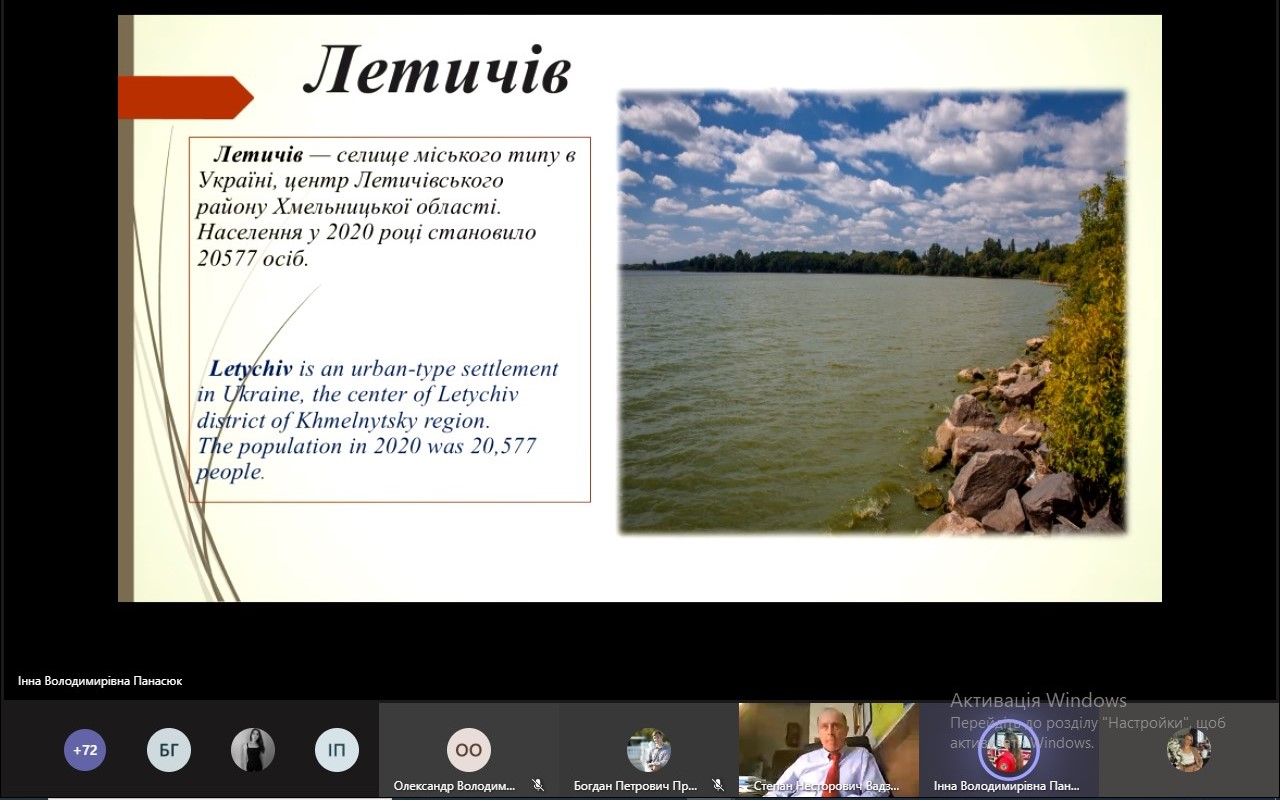1280x800 pixels.
Task: Click Олександр's muted microphone icon
Action: (538, 786)
